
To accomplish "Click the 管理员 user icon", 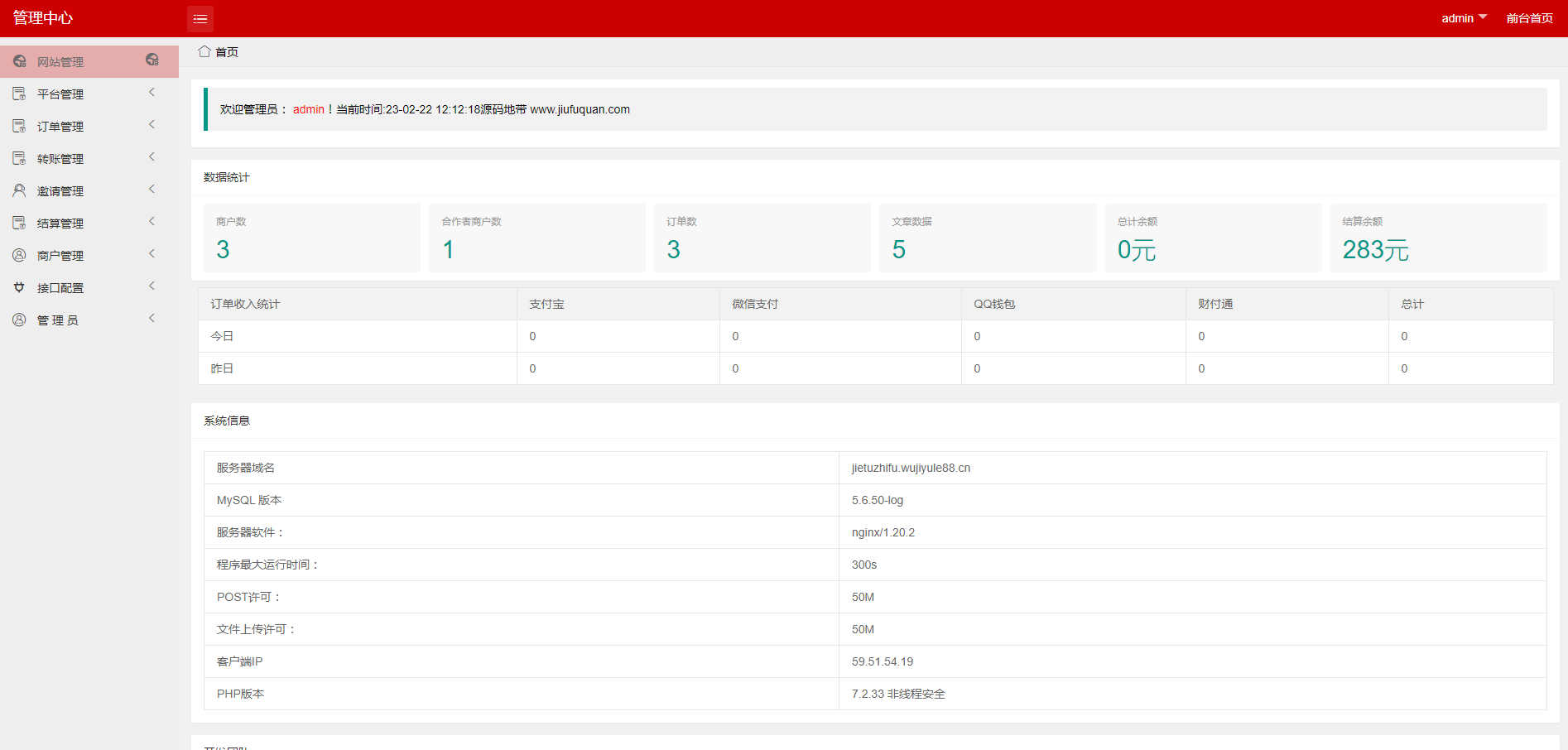I will point(19,320).
